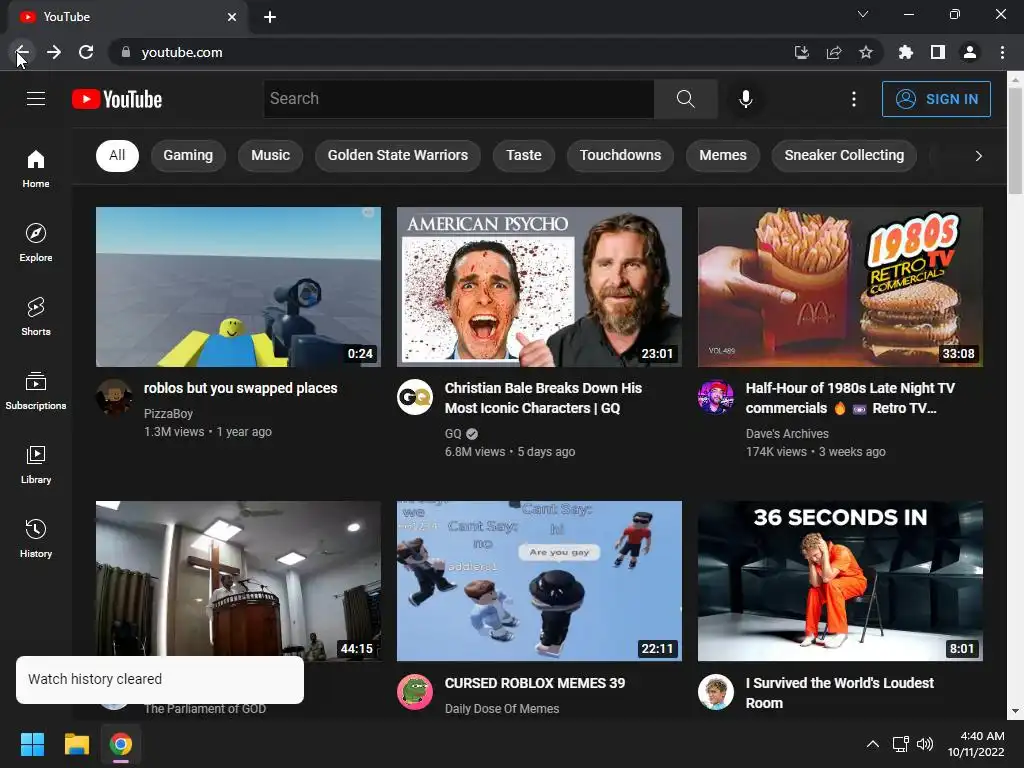This screenshot has height=768, width=1024.
Task: Close the YouTube browser tab
Action: (232, 17)
